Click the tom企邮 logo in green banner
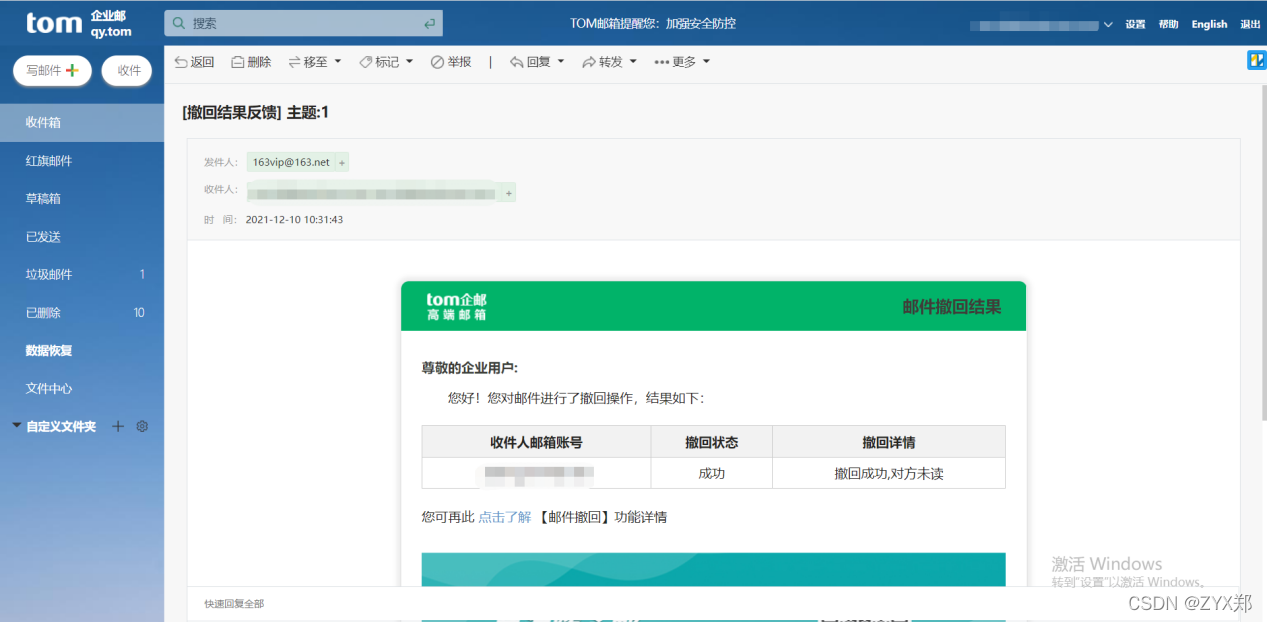Image resolution: width=1267 pixels, height=622 pixels. [x=457, y=306]
